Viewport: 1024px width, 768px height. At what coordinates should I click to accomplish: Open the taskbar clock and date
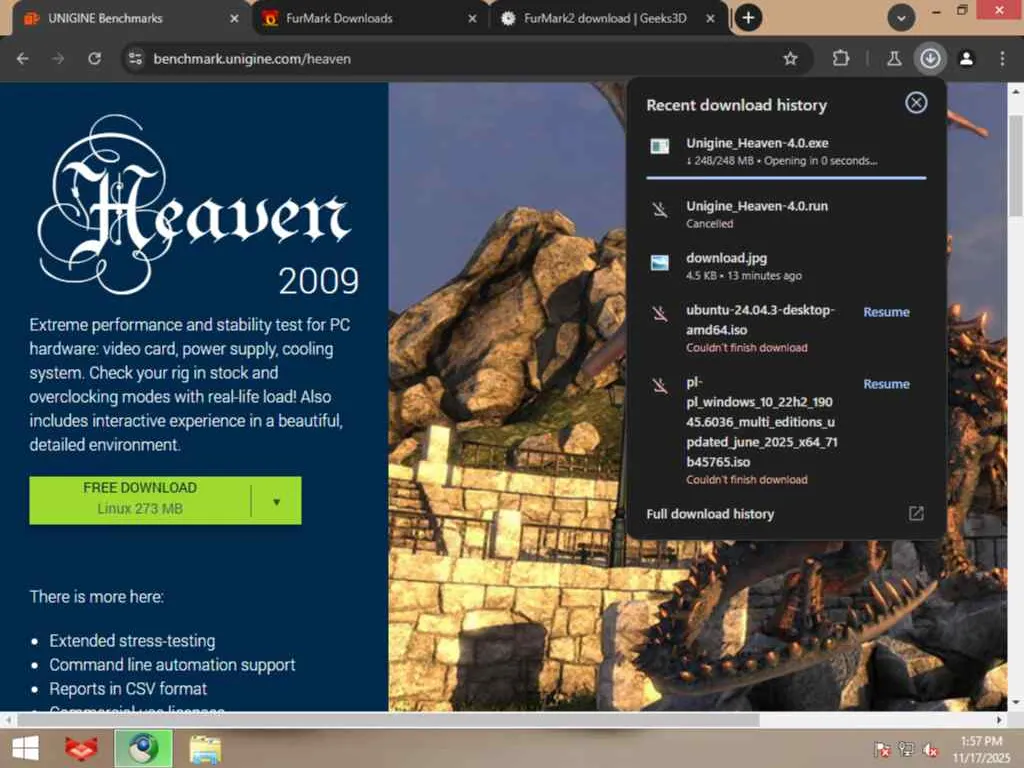tap(981, 749)
